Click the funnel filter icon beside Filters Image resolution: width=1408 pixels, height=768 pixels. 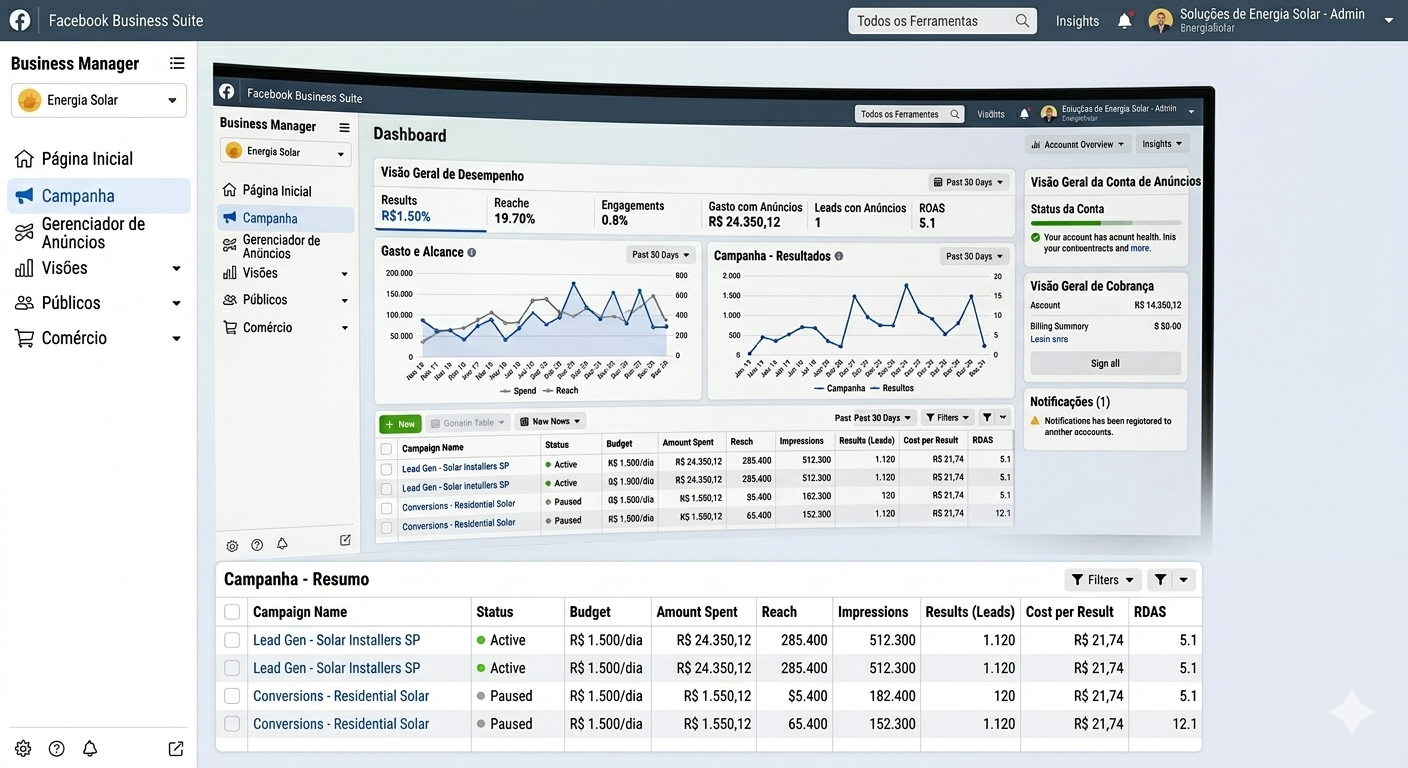(x=1160, y=580)
